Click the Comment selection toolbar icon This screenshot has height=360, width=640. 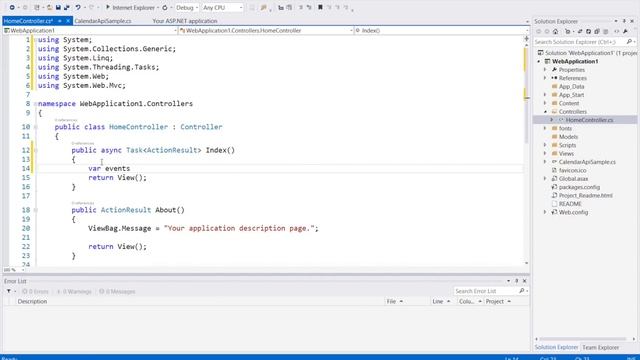coord(300,7)
